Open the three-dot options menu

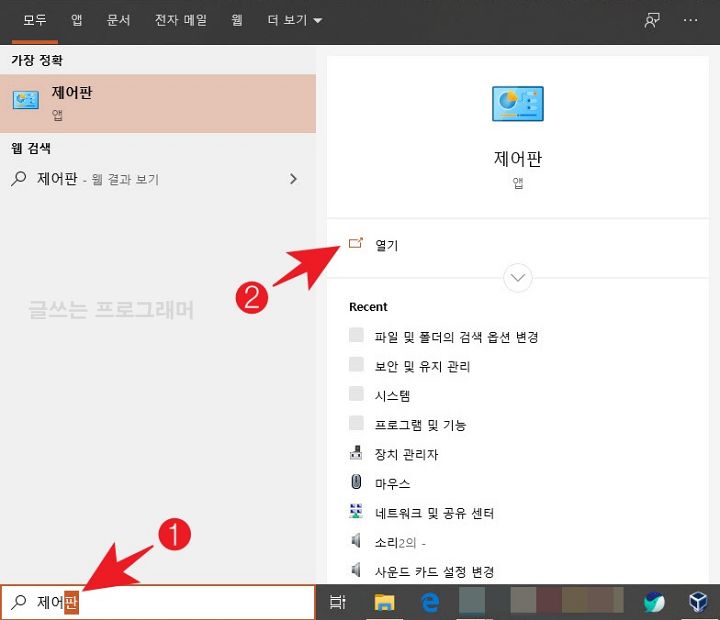[x=690, y=20]
